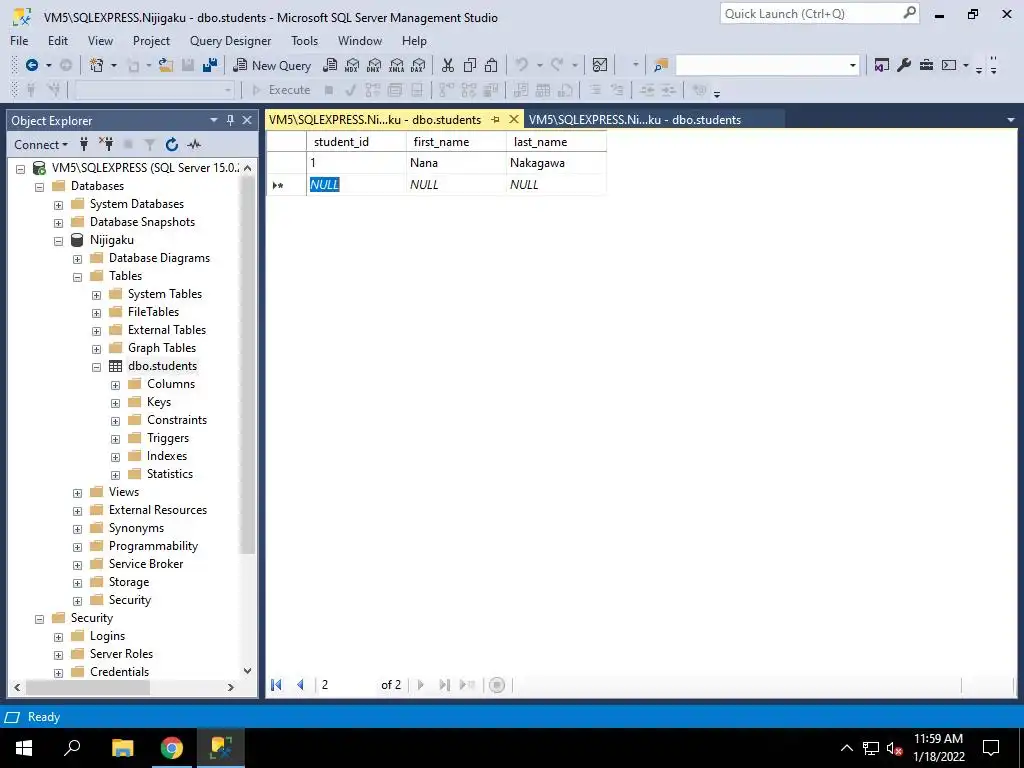The image size is (1024, 768).
Task: Open Windows Start menu
Action: 24,748
